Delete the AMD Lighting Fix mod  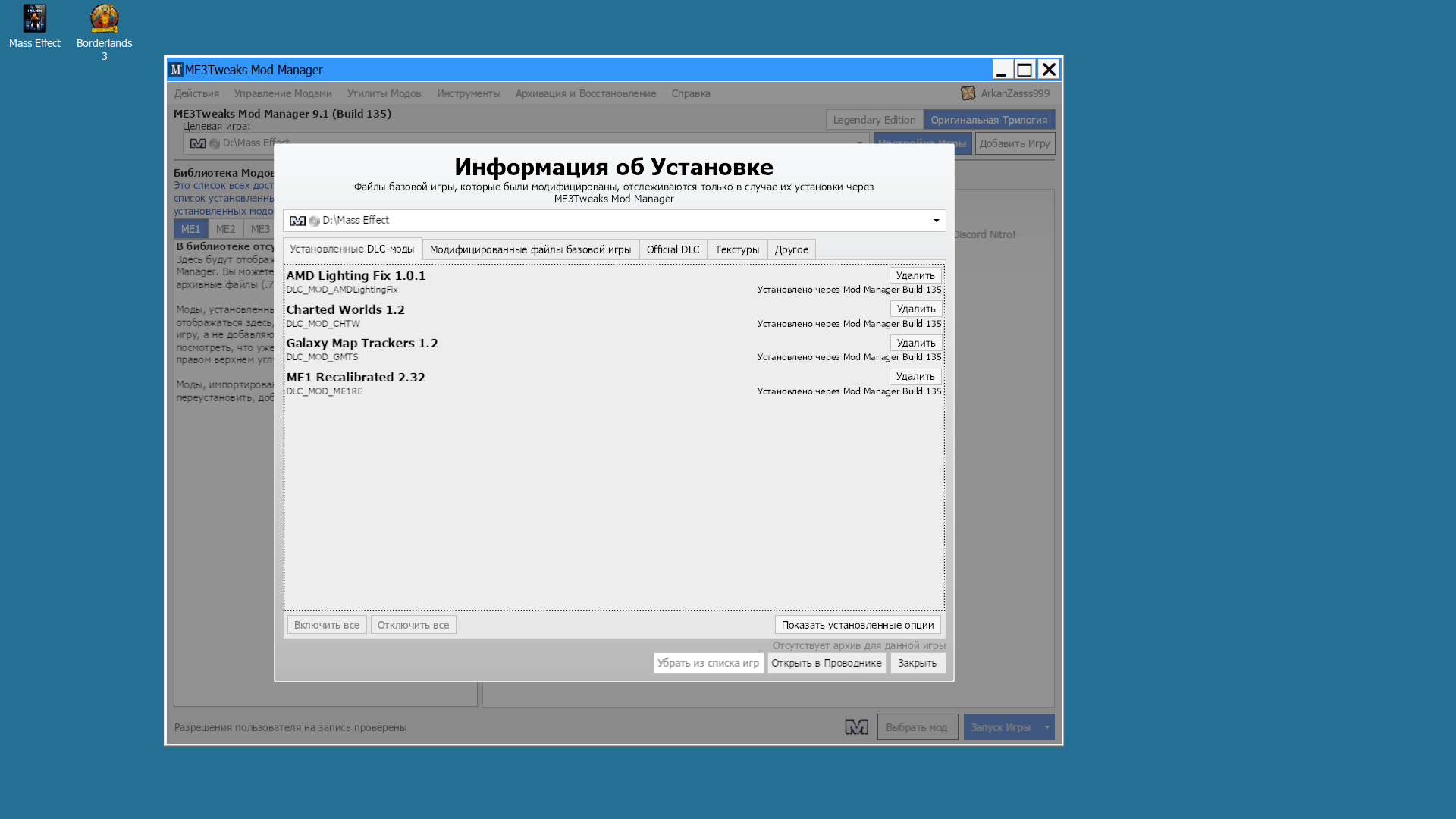pyautogui.click(x=915, y=275)
